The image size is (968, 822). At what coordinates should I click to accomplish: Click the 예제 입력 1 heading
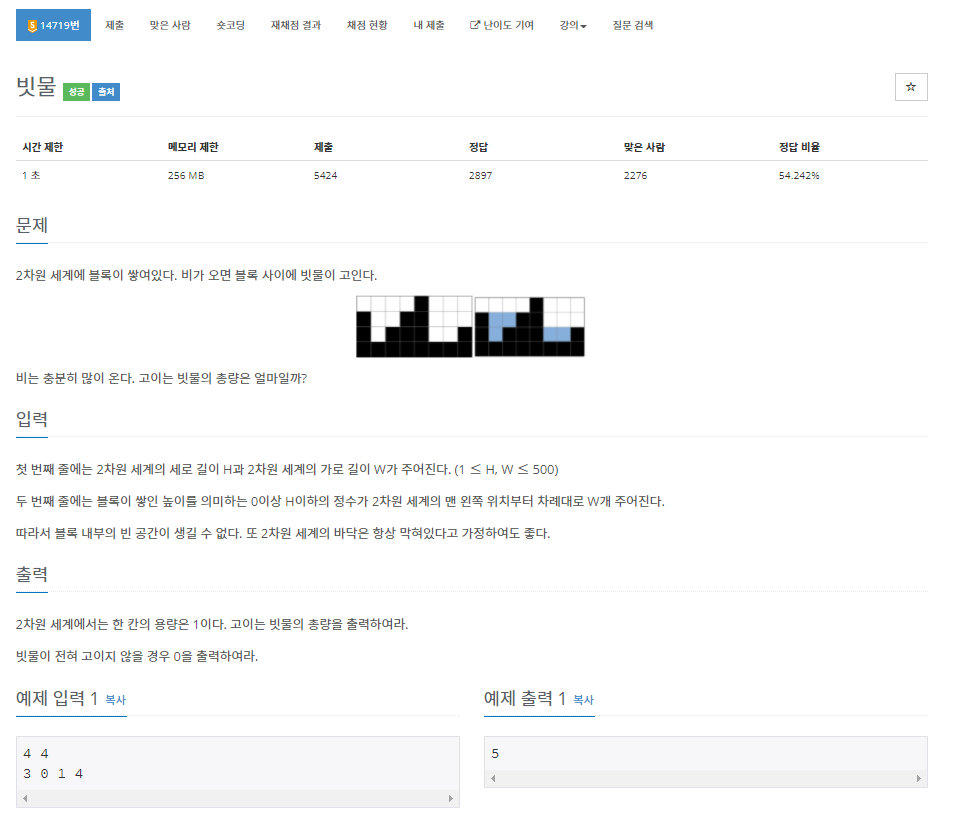point(57,699)
